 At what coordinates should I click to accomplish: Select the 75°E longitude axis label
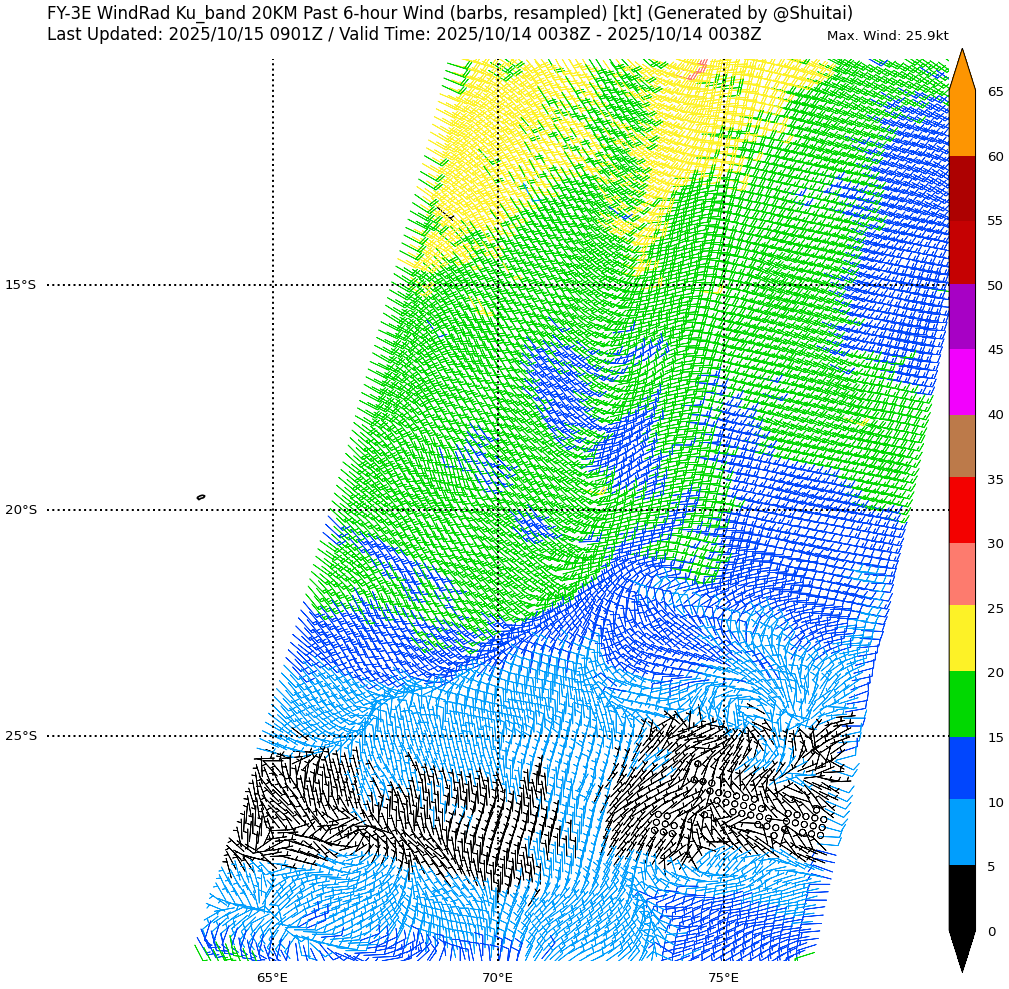tap(723, 977)
